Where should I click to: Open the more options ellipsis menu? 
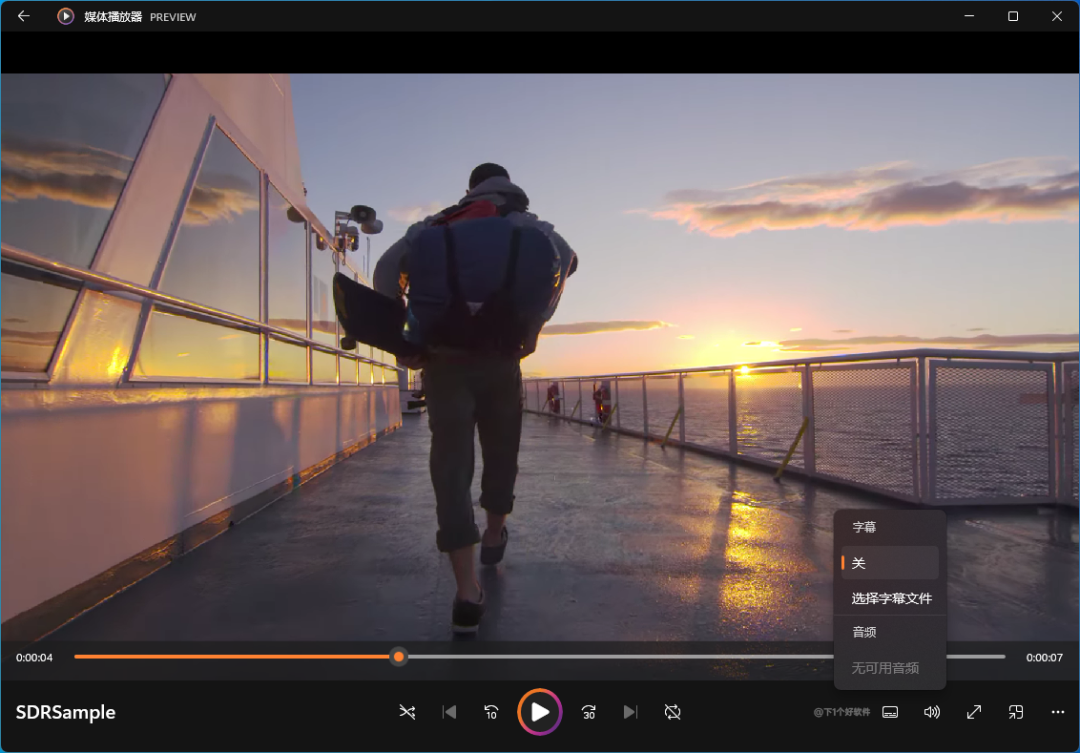(1058, 712)
